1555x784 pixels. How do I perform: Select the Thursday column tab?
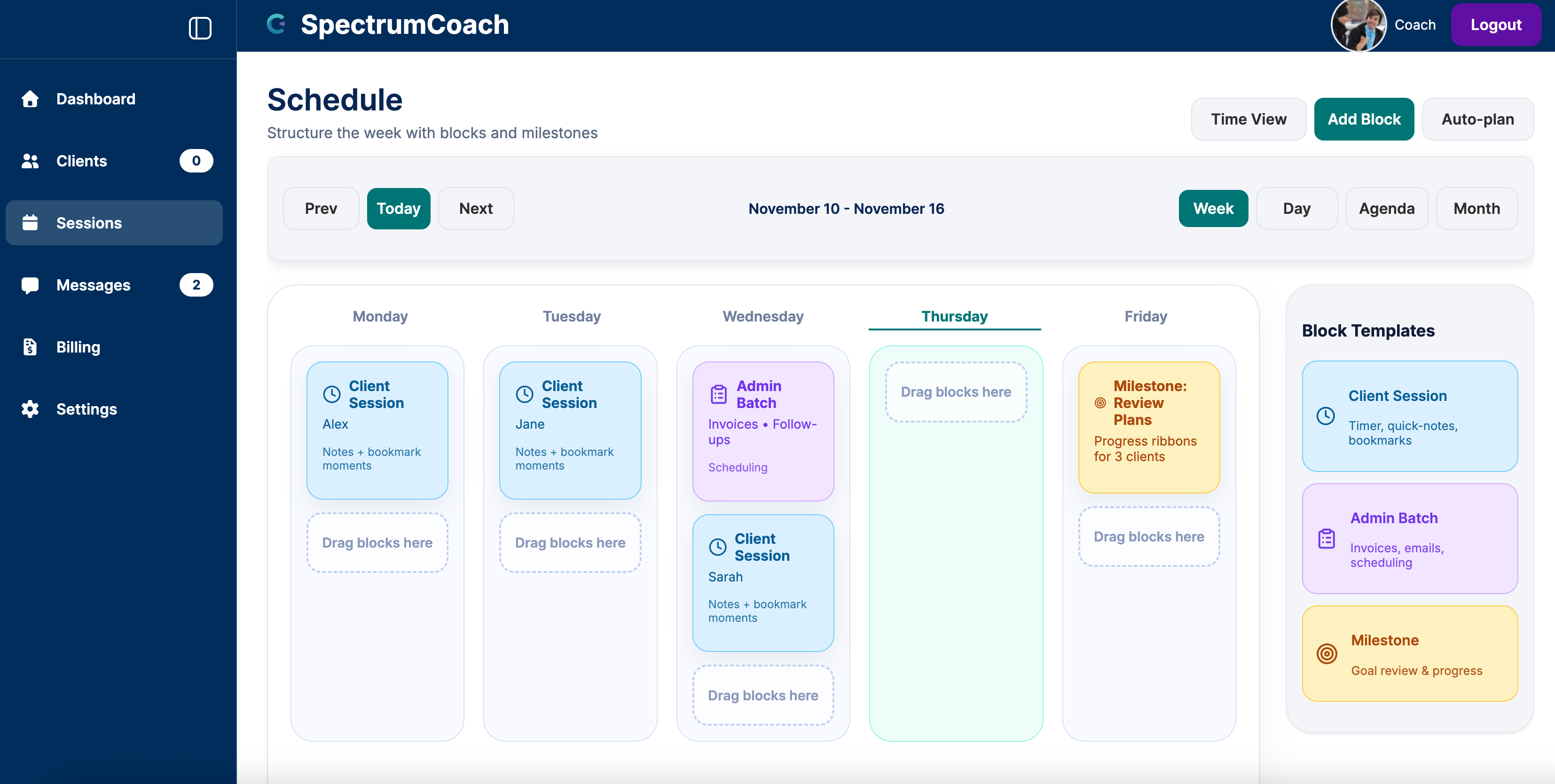click(954, 316)
